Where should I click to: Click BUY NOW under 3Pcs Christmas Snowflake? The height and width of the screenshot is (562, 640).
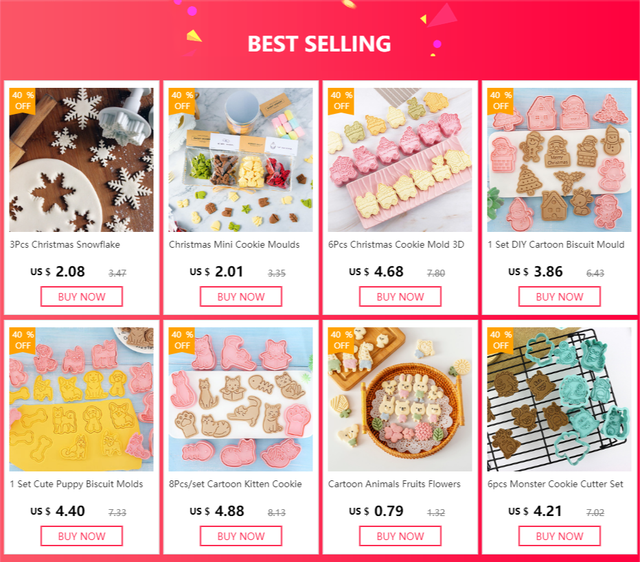(x=81, y=296)
